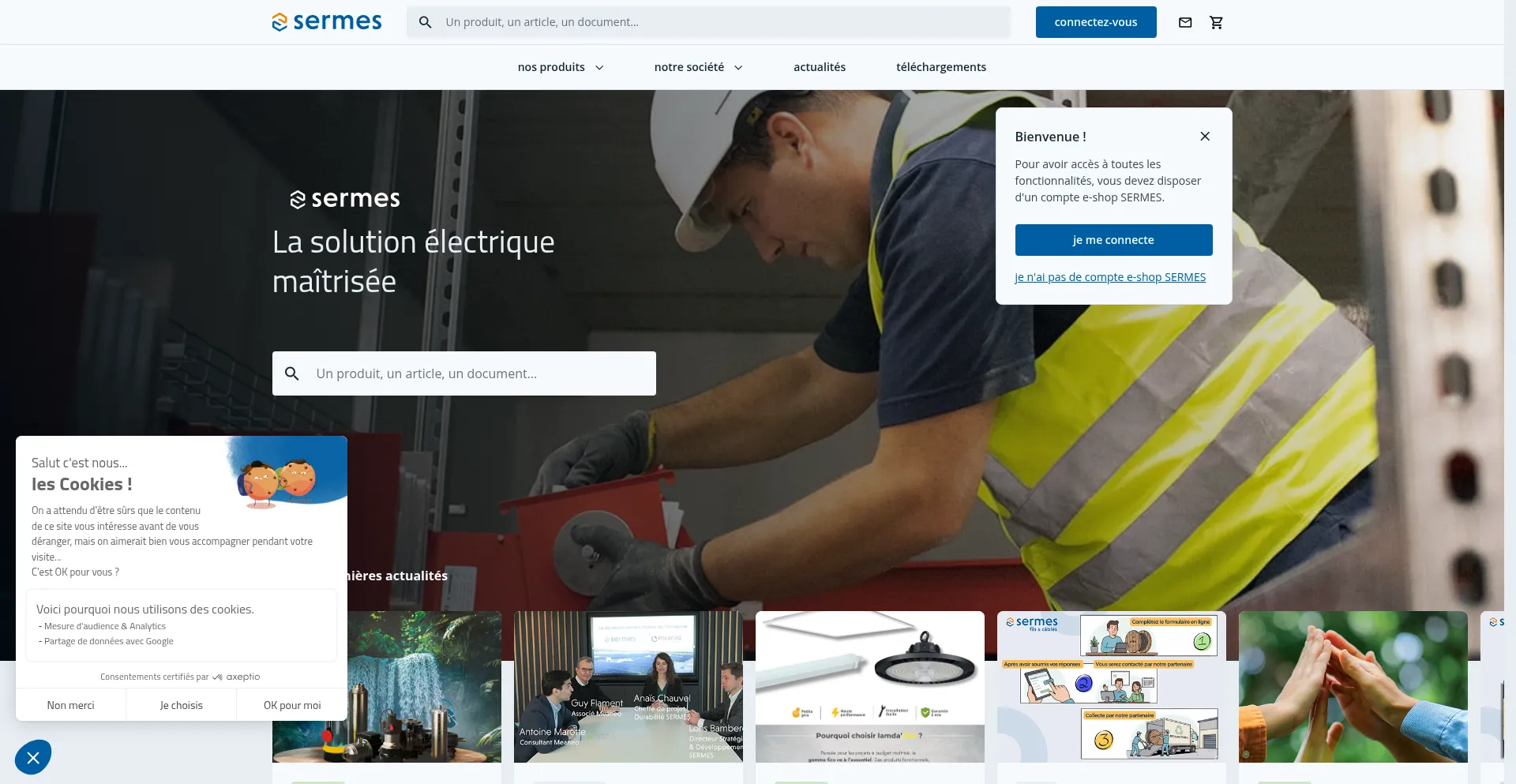
Task: Click the sermes logo in the header
Action: (327, 22)
